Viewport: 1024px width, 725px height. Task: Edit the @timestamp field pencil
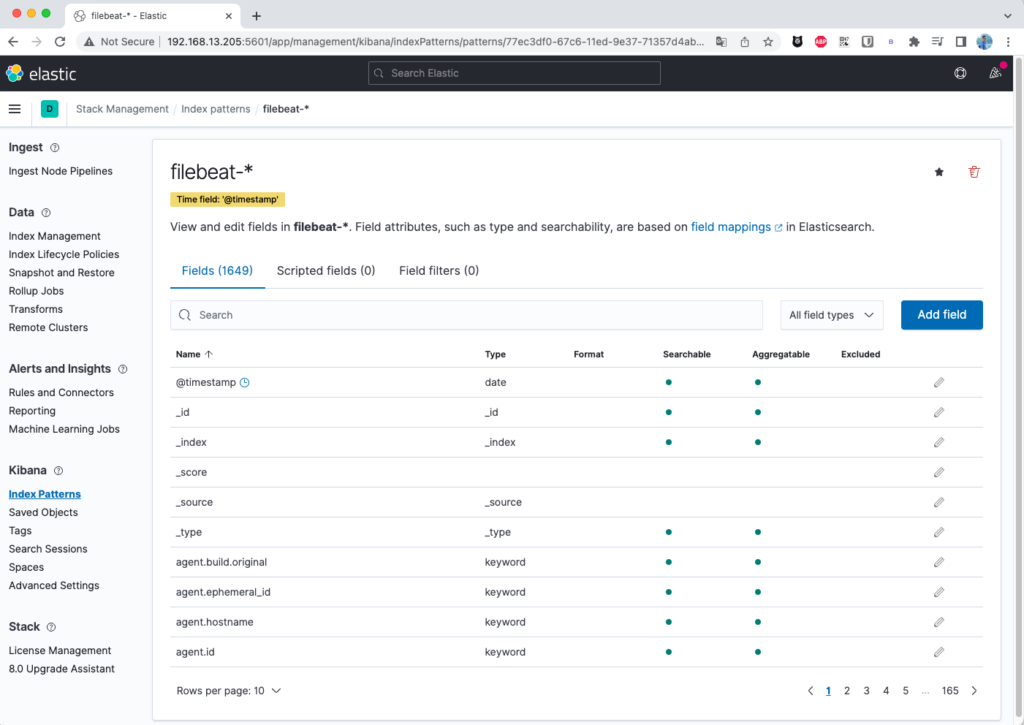point(938,382)
